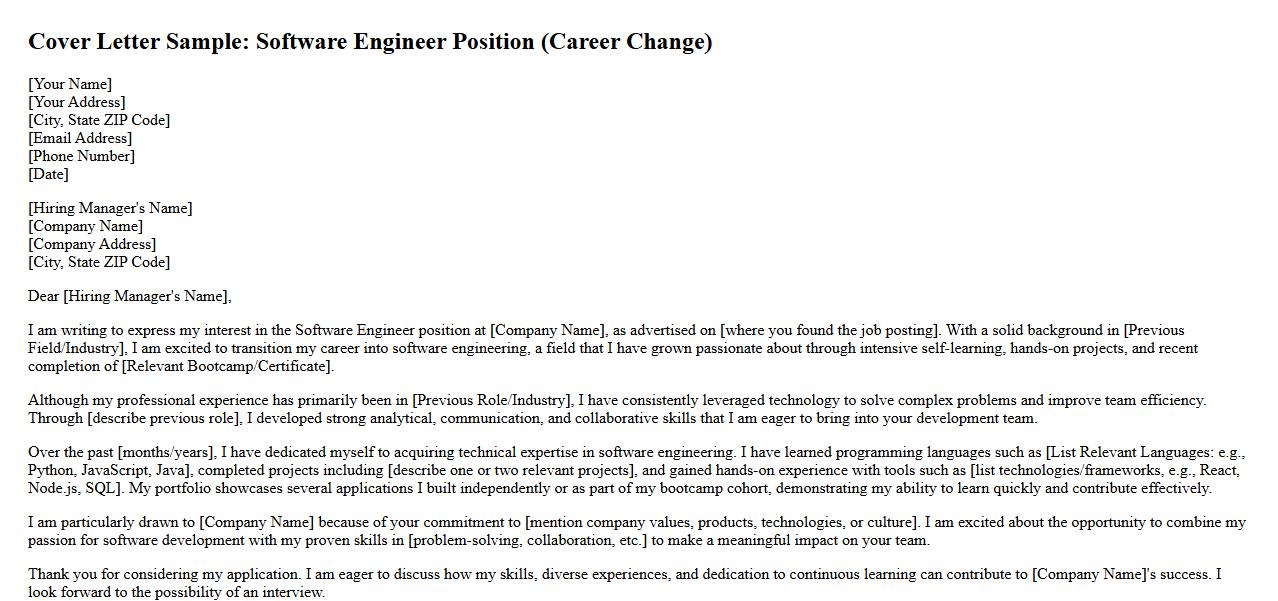Click the [Your Name] placeholder line

(x=70, y=84)
